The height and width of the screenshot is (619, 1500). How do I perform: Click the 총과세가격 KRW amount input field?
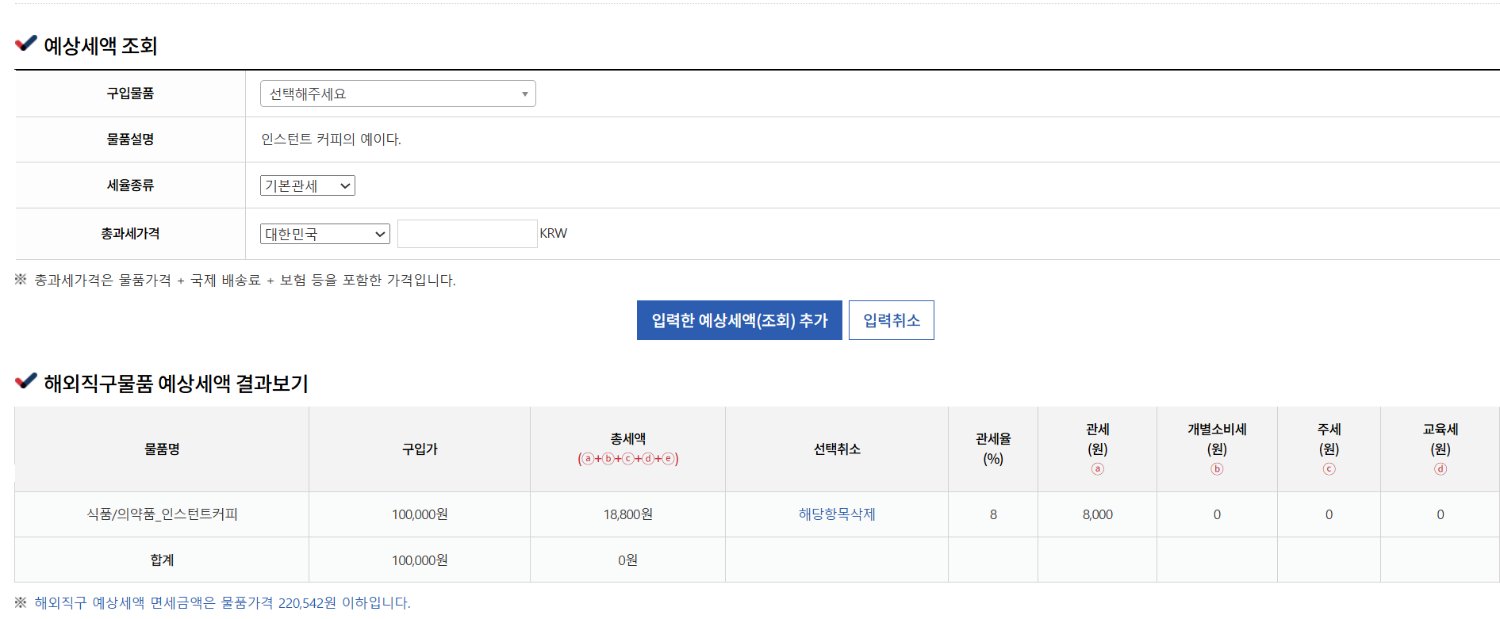467,234
